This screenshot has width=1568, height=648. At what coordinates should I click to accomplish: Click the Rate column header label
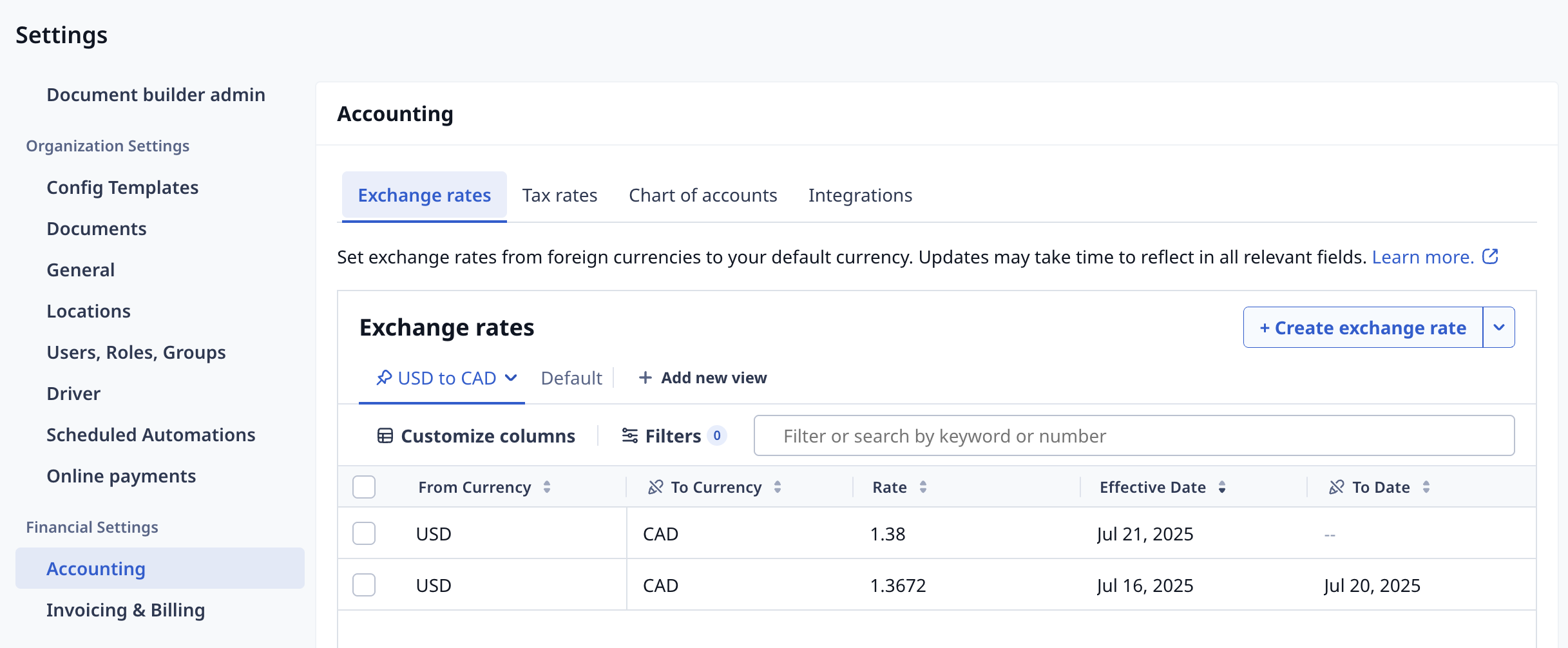[x=890, y=487]
